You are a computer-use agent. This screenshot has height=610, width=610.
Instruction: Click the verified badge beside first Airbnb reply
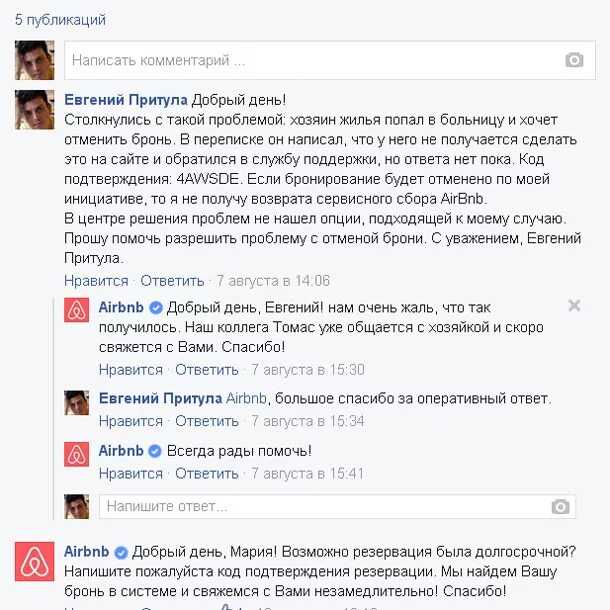[156, 308]
